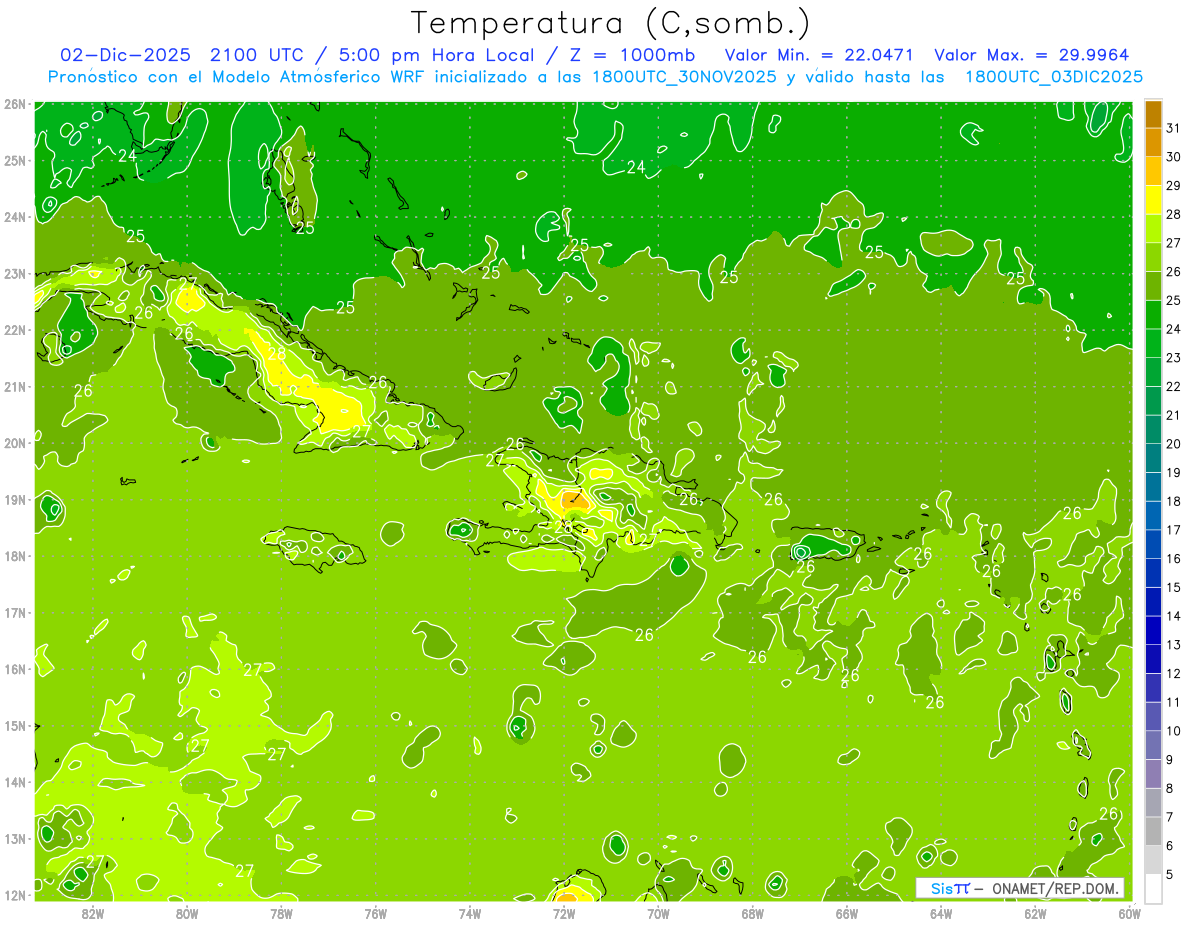
Task: Click the 12N latitude axis label
Action: point(14,895)
